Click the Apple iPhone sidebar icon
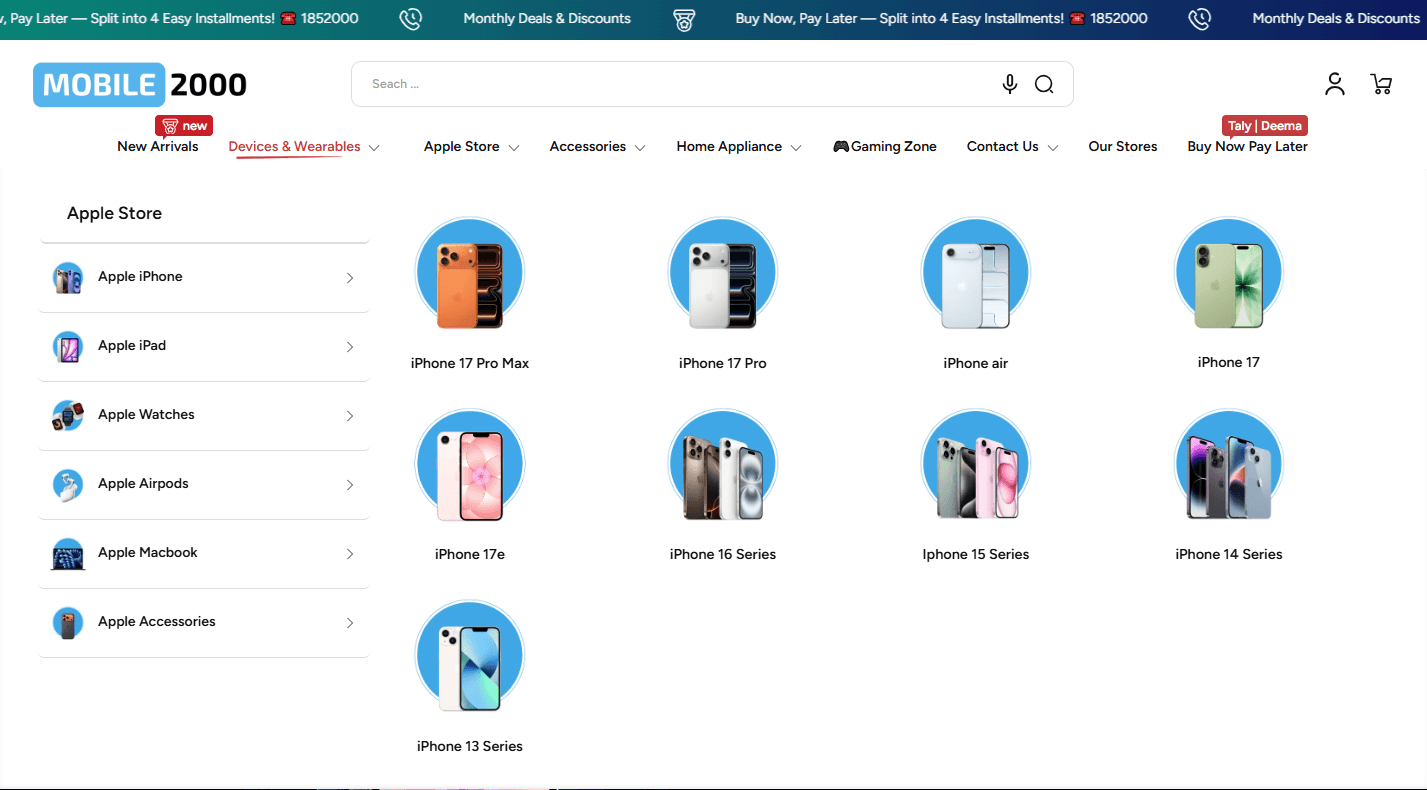Image resolution: width=1427 pixels, height=790 pixels. tap(68, 278)
